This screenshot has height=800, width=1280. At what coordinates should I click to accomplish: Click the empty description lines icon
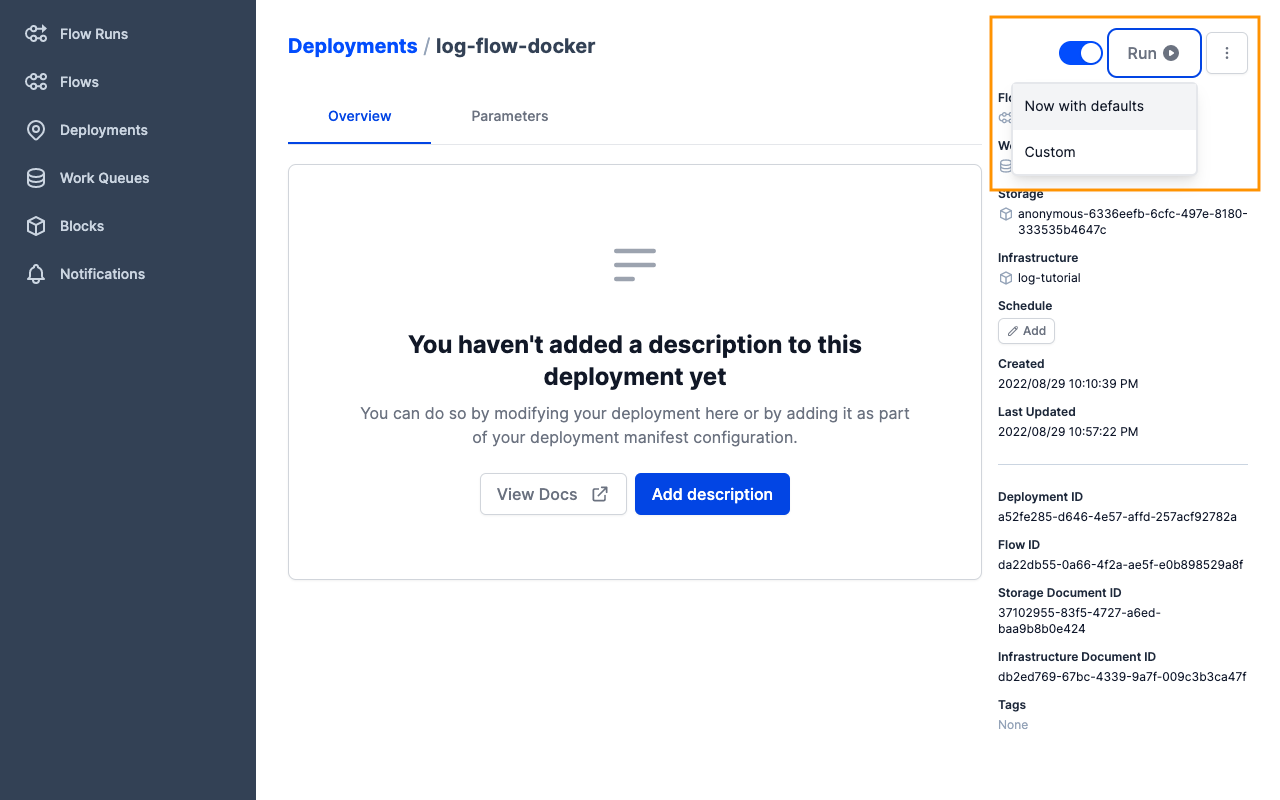click(635, 265)
